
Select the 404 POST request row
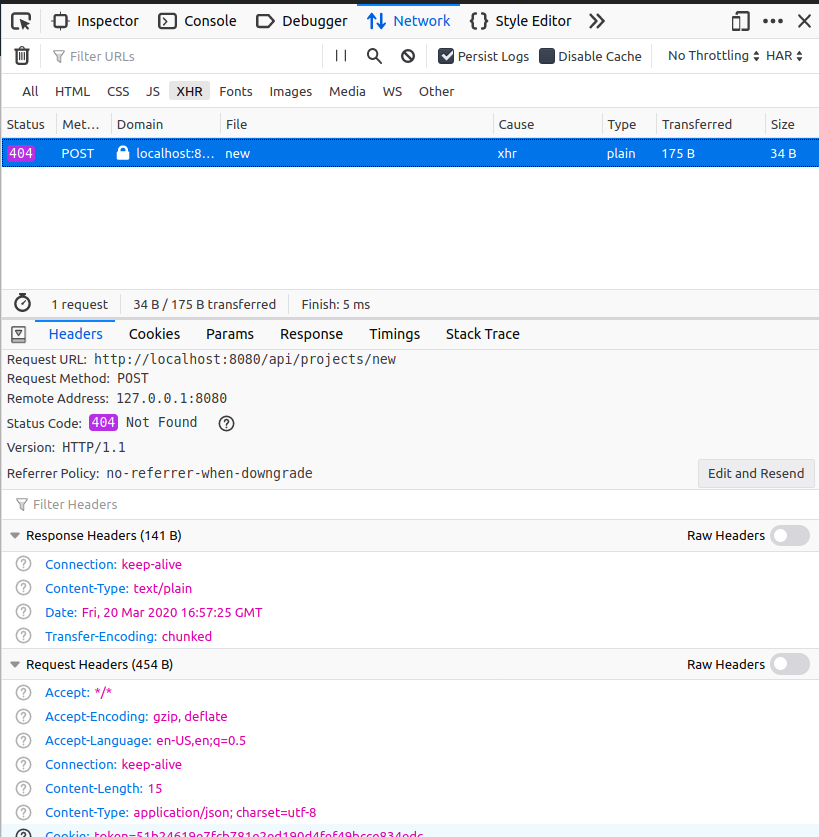(300, 153)
